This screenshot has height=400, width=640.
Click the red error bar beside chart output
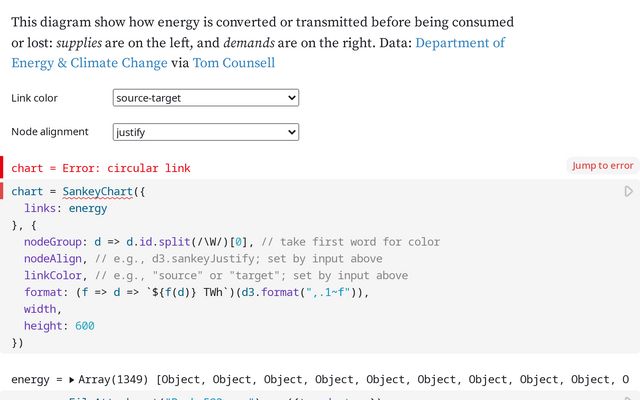click(x=2, y=167)
